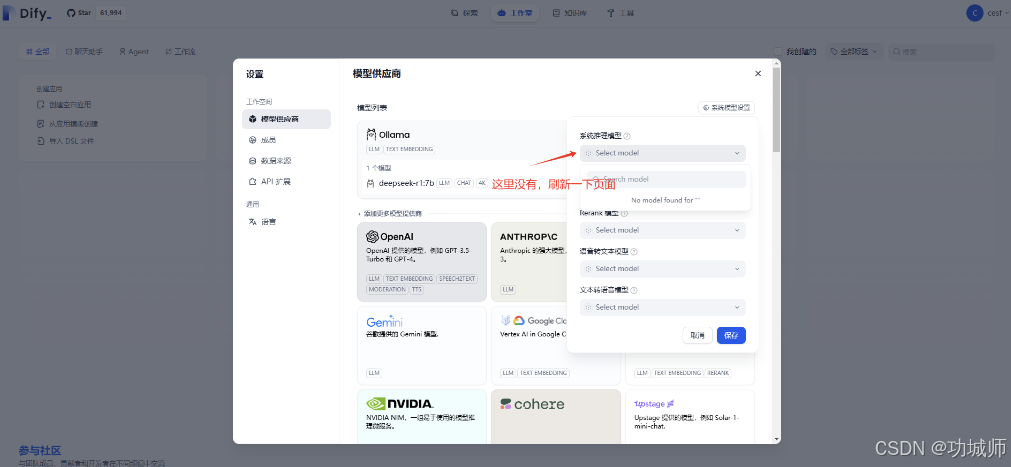
Task: Click the 聊天助手 chat icon filter
Action: pyautogui.click(x=69, y=52)
